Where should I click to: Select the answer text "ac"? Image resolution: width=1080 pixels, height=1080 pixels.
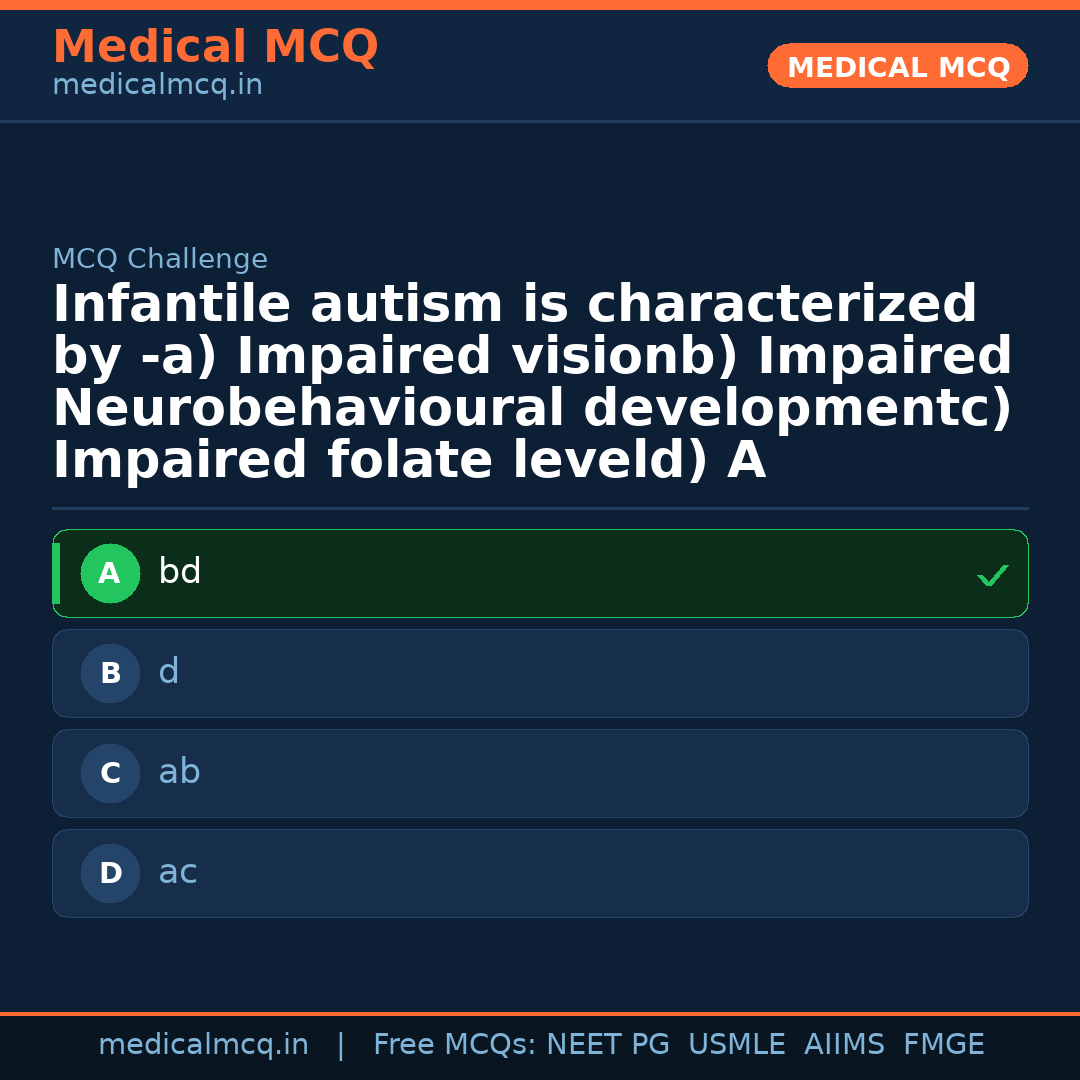(178, 872)
